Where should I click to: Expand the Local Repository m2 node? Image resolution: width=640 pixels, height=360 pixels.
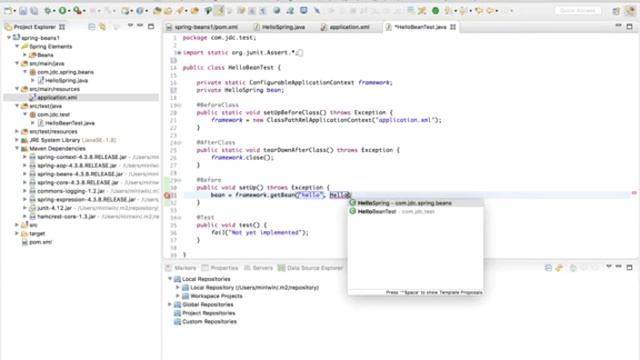[x=178, y=287]
